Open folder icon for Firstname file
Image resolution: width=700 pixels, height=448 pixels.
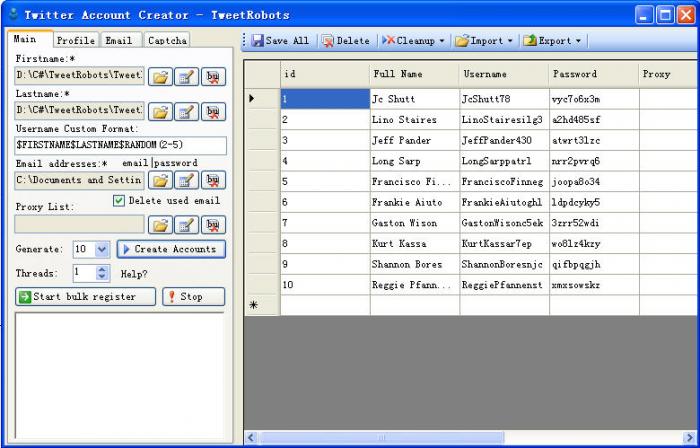[x=160, y=76]
